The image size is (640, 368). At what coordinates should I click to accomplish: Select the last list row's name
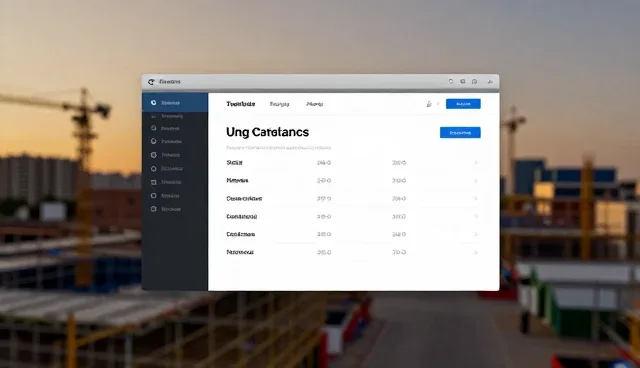click(240, 253)
